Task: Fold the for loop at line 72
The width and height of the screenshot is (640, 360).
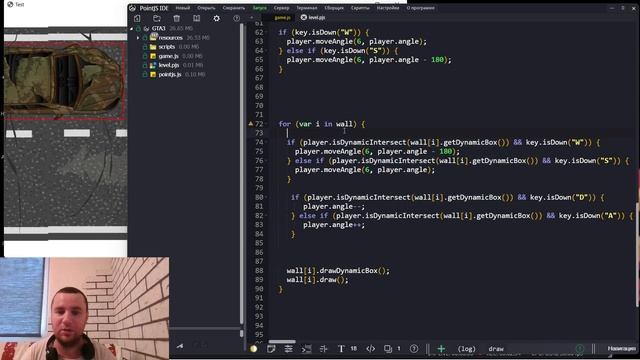Action: [267, 124]
